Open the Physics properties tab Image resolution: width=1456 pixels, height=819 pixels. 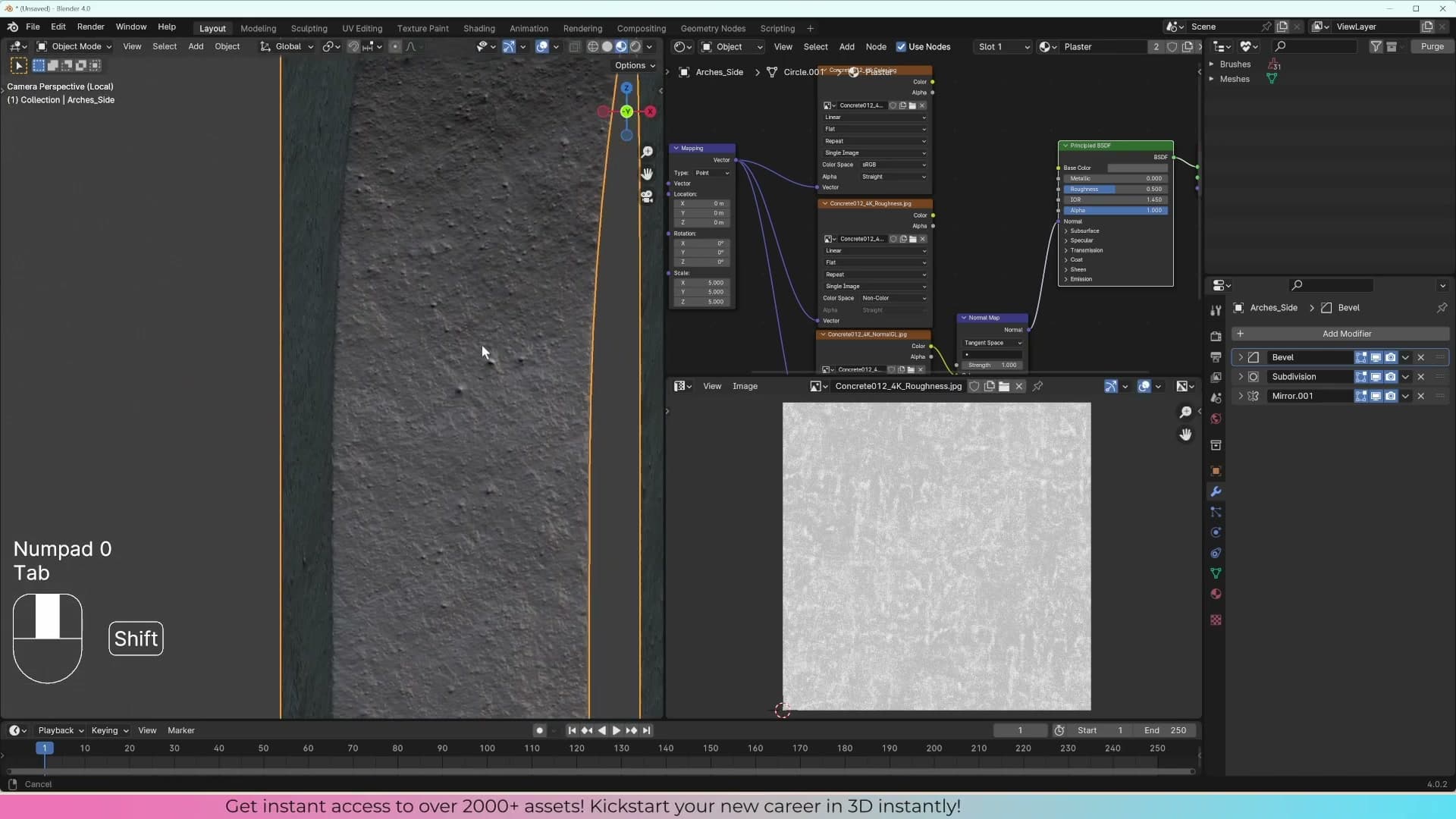(1216, 532)
